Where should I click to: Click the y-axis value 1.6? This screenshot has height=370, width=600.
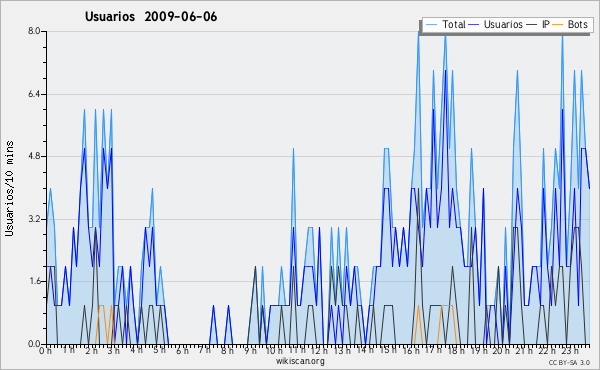pyautogui.click(x=34, y=281)
